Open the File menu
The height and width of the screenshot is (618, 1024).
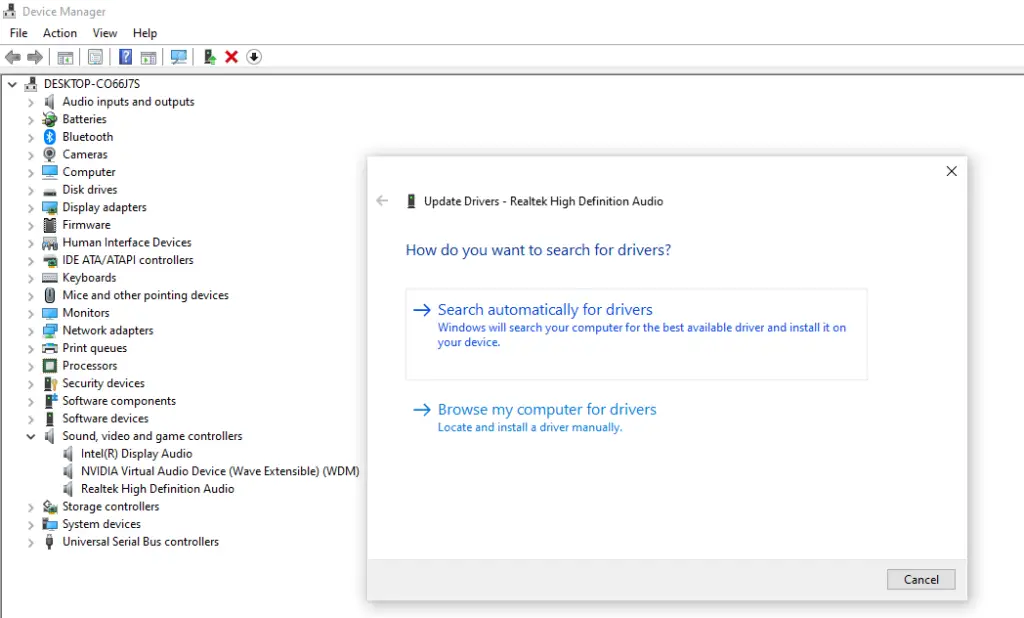(18, 33)
